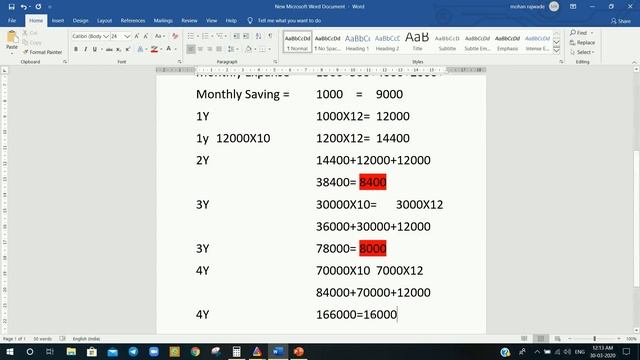The width and height of the screenshot is (640, 360).
Task: Switch to the Design tab
Action: pos(80,20)
